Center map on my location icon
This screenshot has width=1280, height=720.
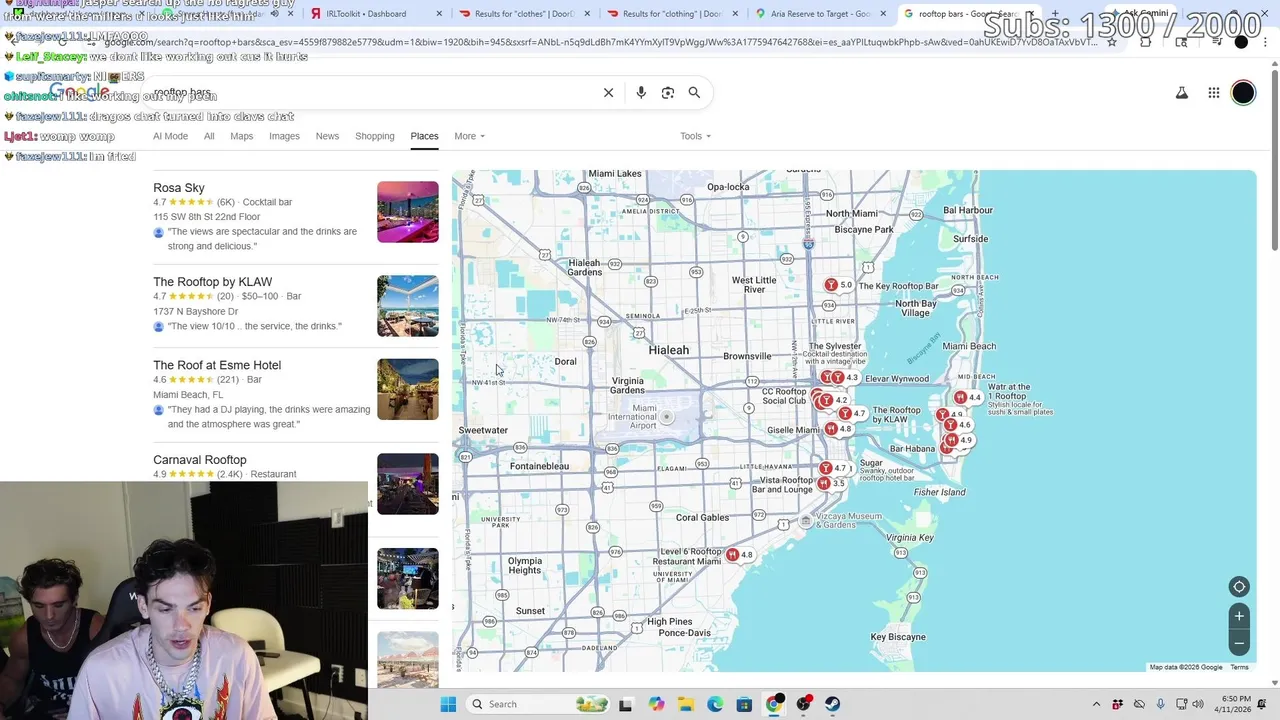(1239, 587)
